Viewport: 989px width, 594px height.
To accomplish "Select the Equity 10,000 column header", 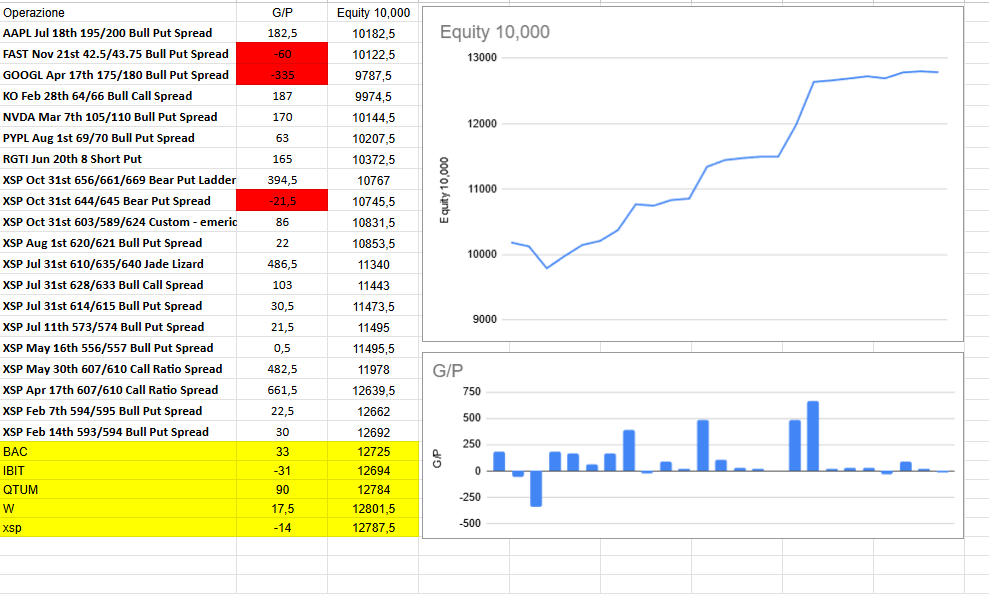I will [x=370, y=13].
